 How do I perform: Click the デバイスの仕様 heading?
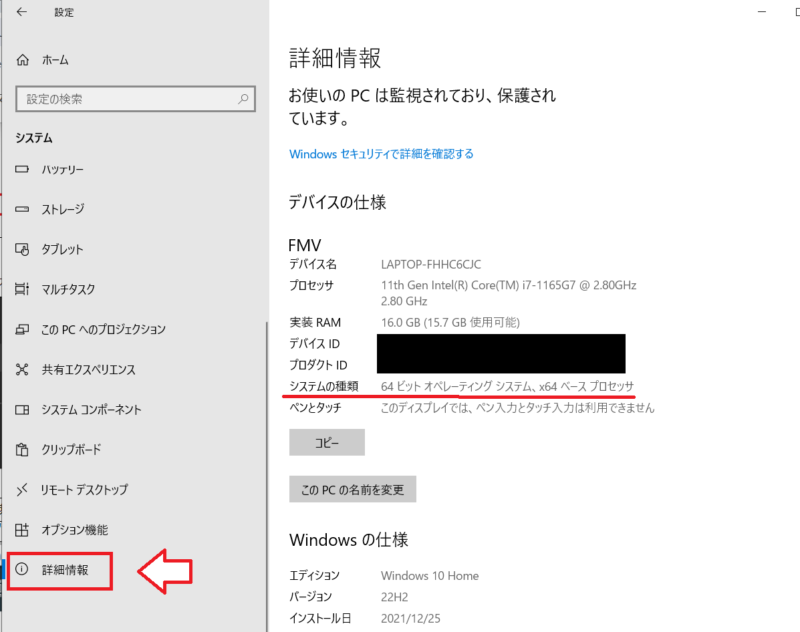[337, 202]
